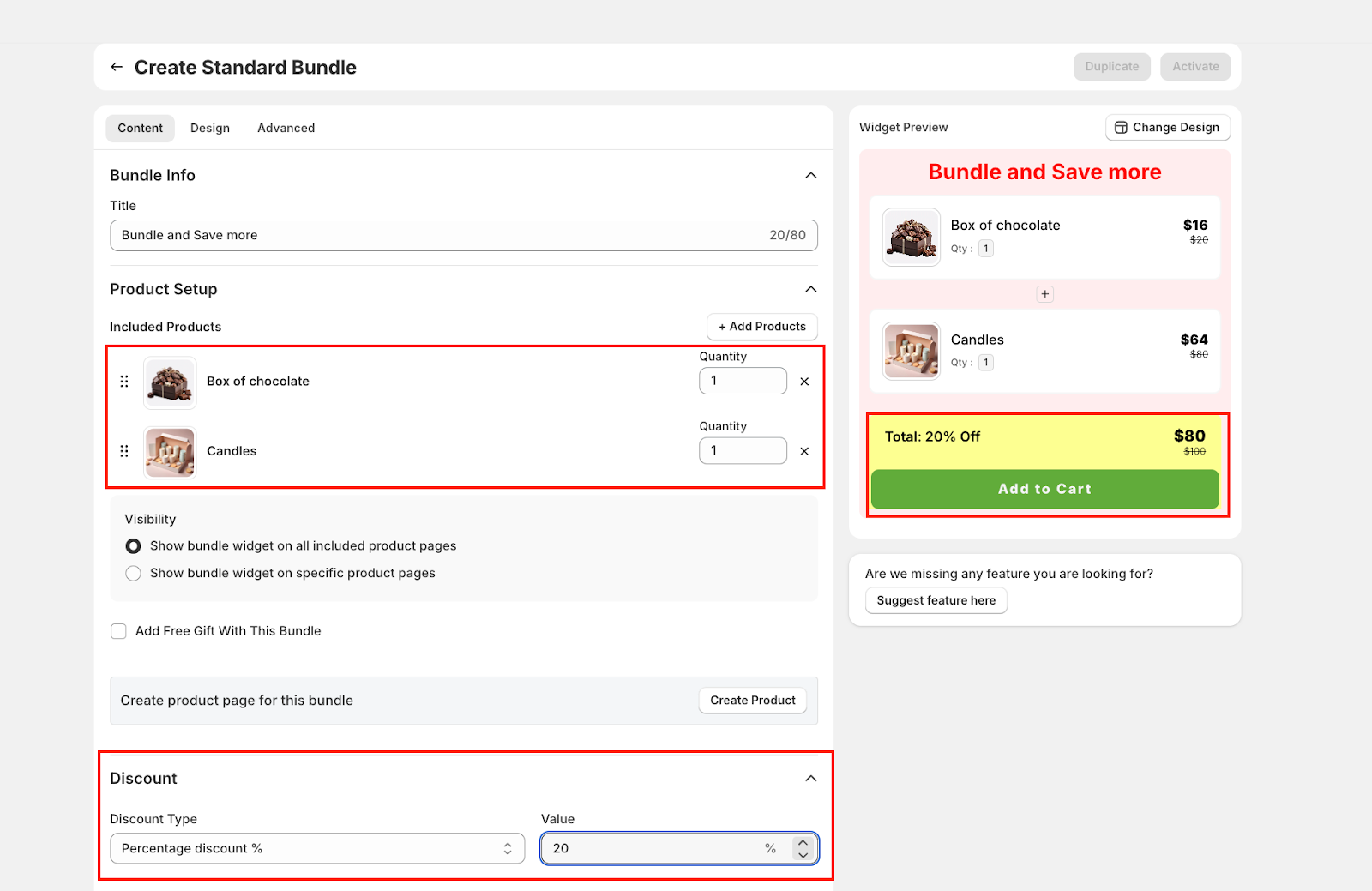This screenshot has width=1372, height=891.
Task: Select Show bundle widget on specific product pages
Action: click(x=134, y=574)
